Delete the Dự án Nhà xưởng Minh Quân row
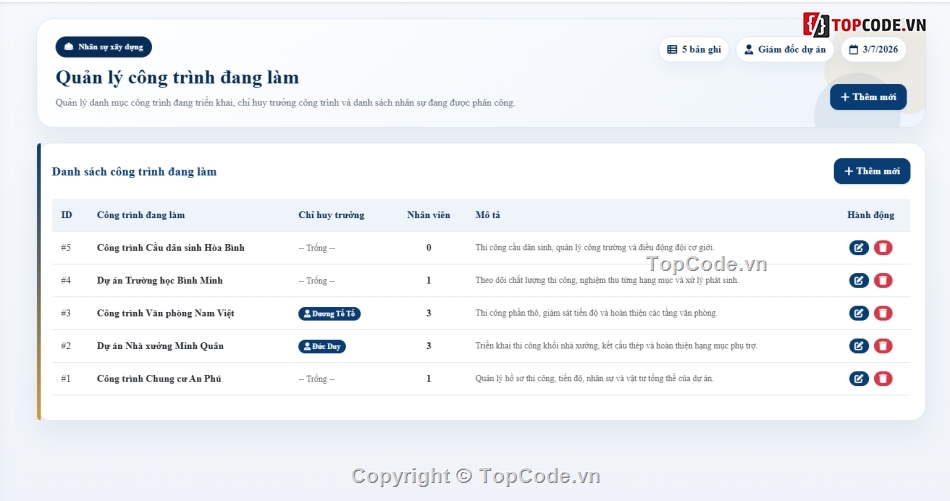Viewport: 950px width, 501px height. click(883, 346)
